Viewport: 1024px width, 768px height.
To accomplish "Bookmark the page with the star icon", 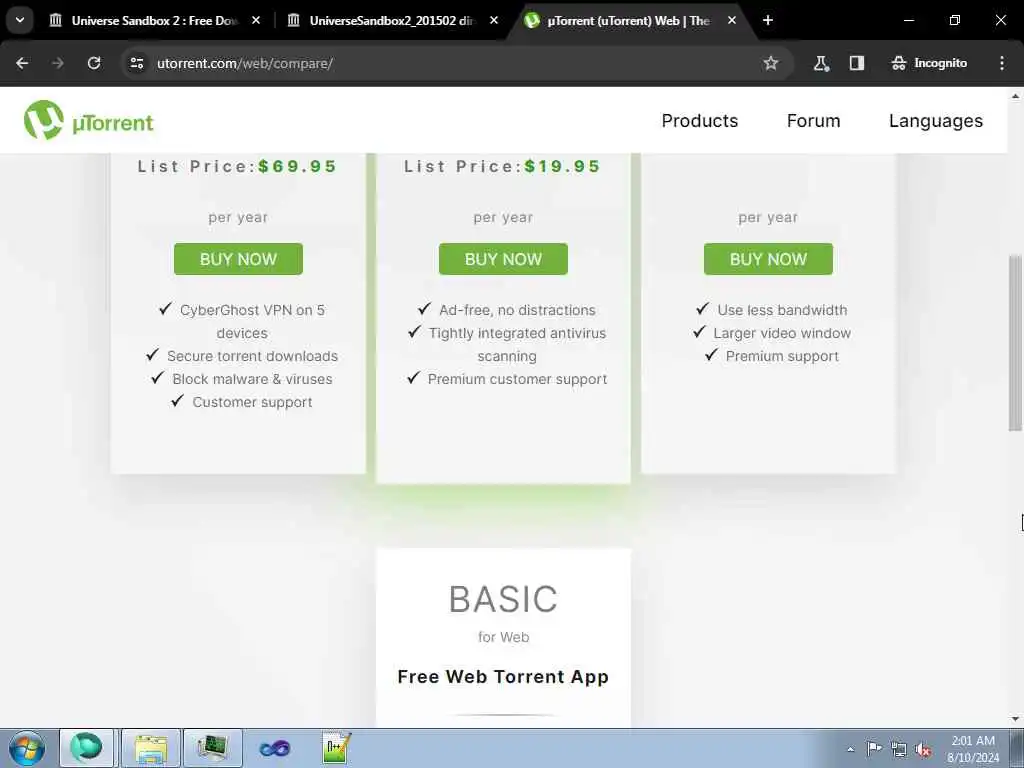I will pyautogui.click(x=771, y=63).
